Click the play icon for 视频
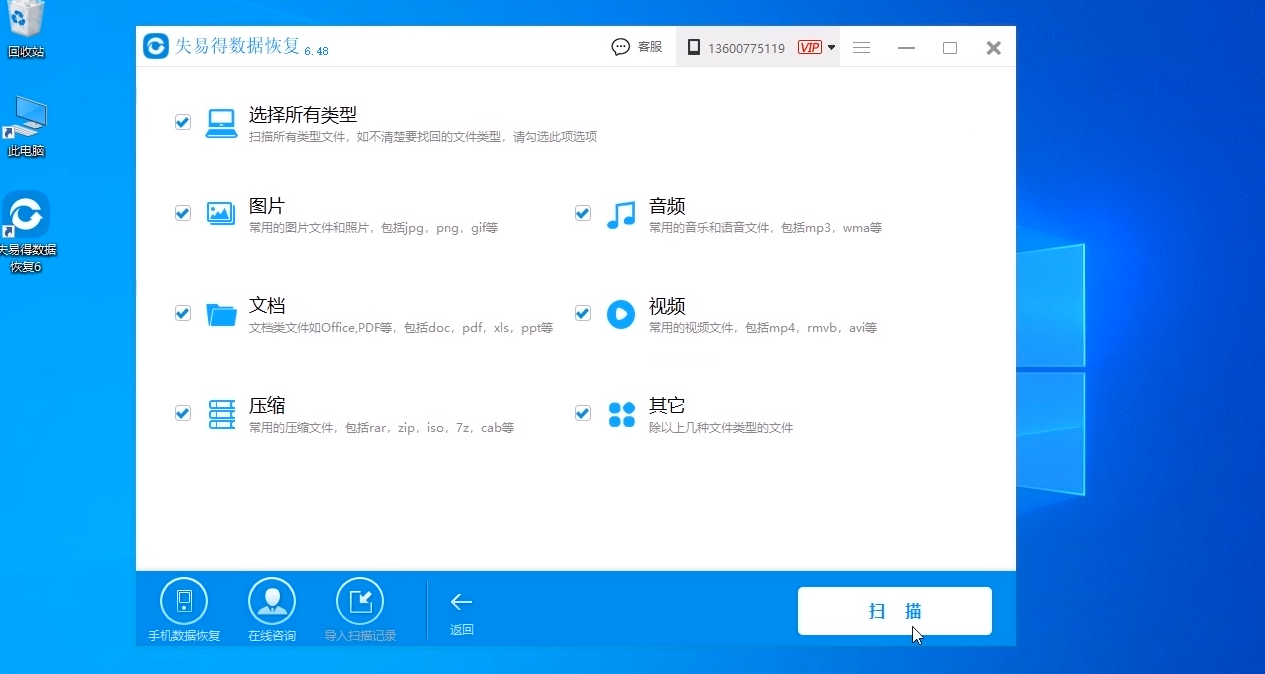Viewport: 1265px width, 674px height. point(621,314)
